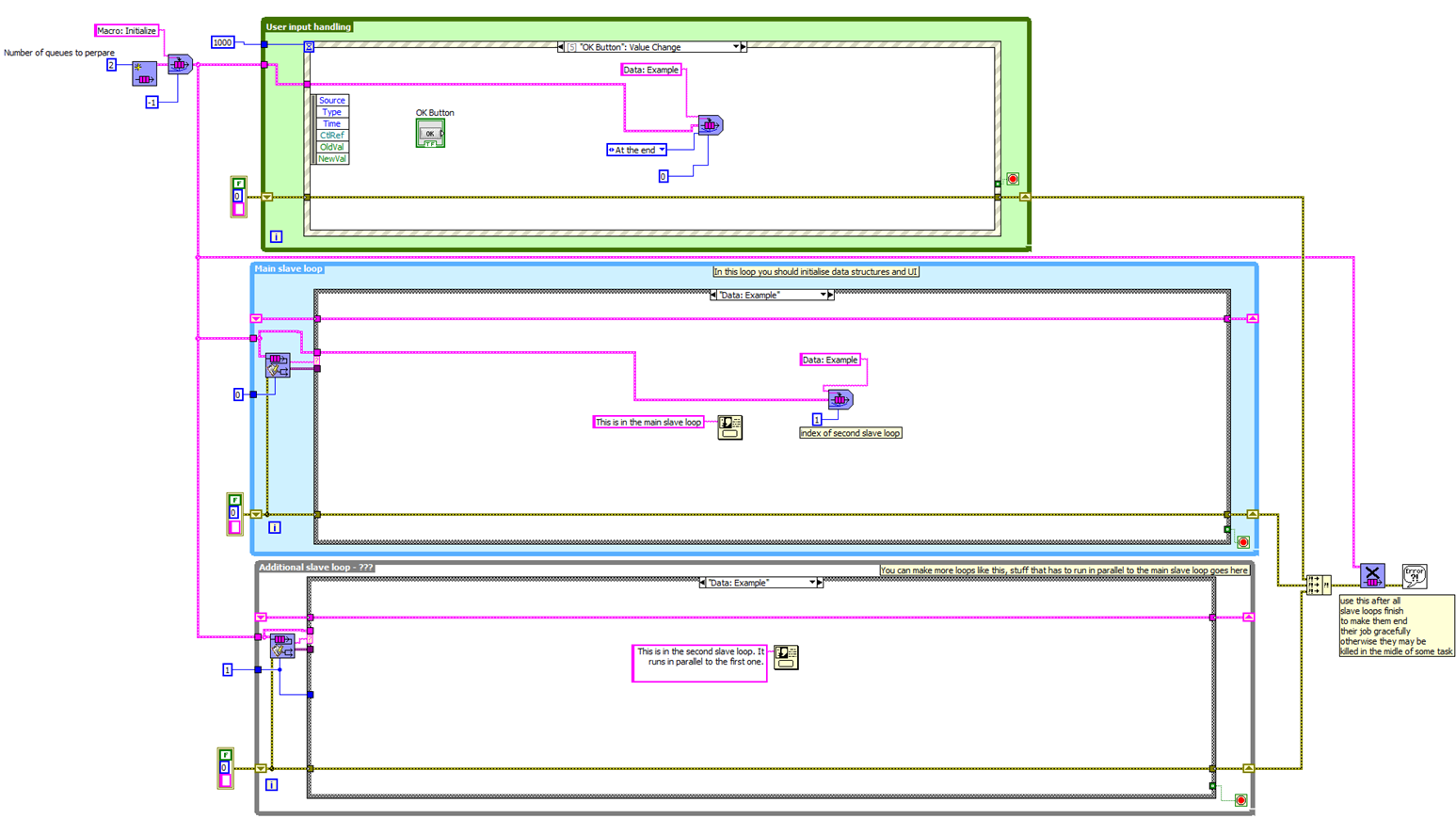
Task: Select the Obtain Queue function next to constant 2
Action: pos(144,73)
